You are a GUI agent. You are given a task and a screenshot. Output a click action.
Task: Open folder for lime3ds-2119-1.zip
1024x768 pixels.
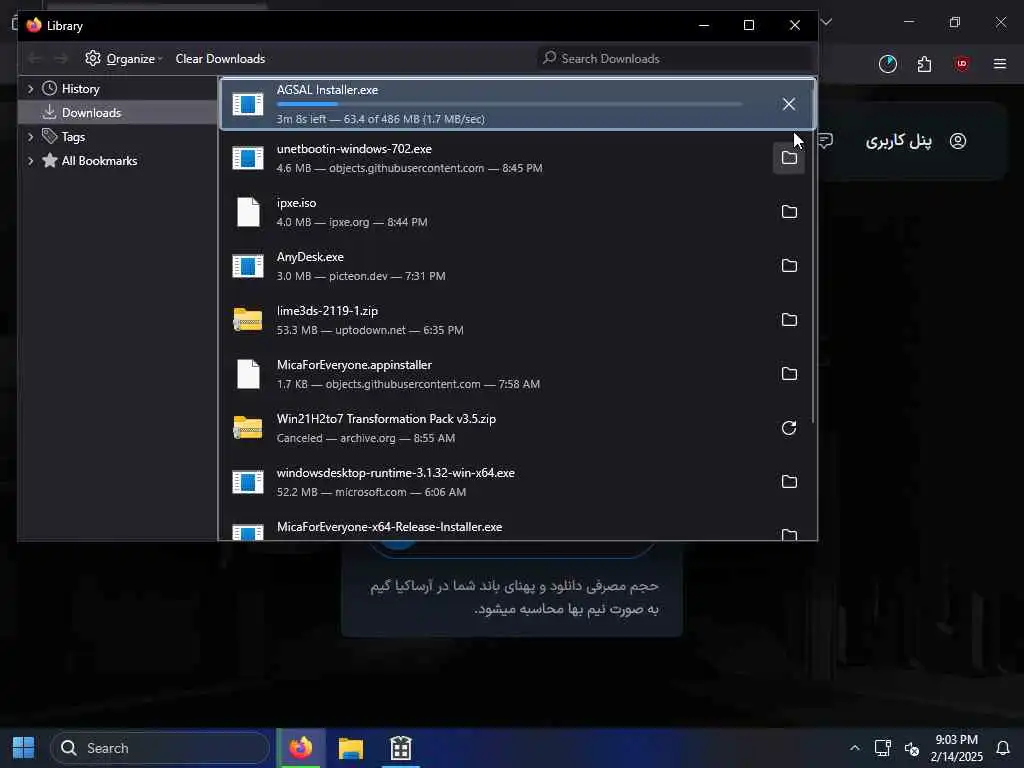click(x=789, y=320)
